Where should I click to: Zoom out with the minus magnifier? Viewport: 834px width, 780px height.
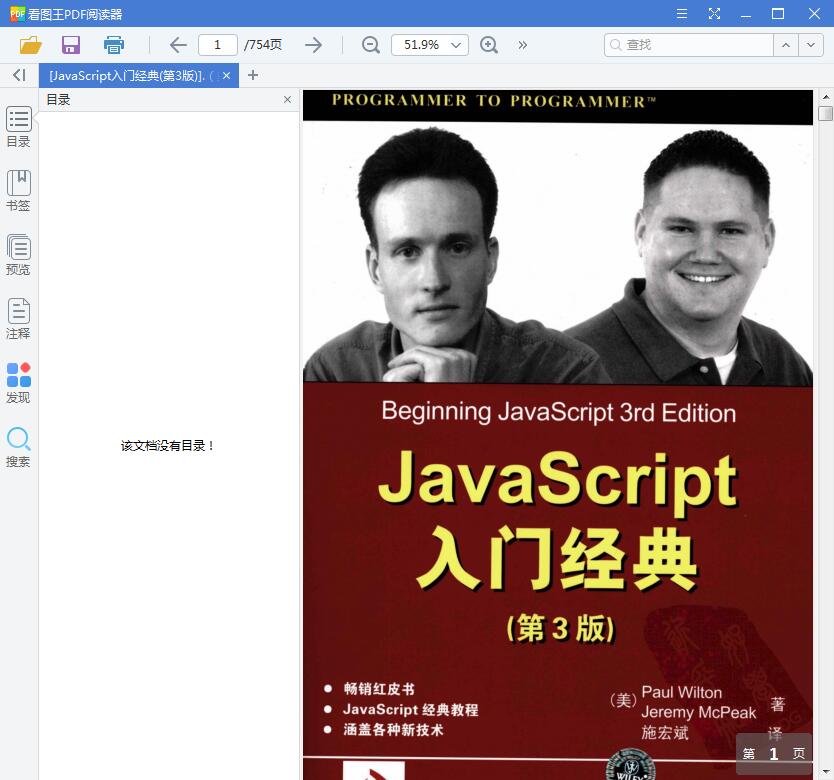pos(370,45)
